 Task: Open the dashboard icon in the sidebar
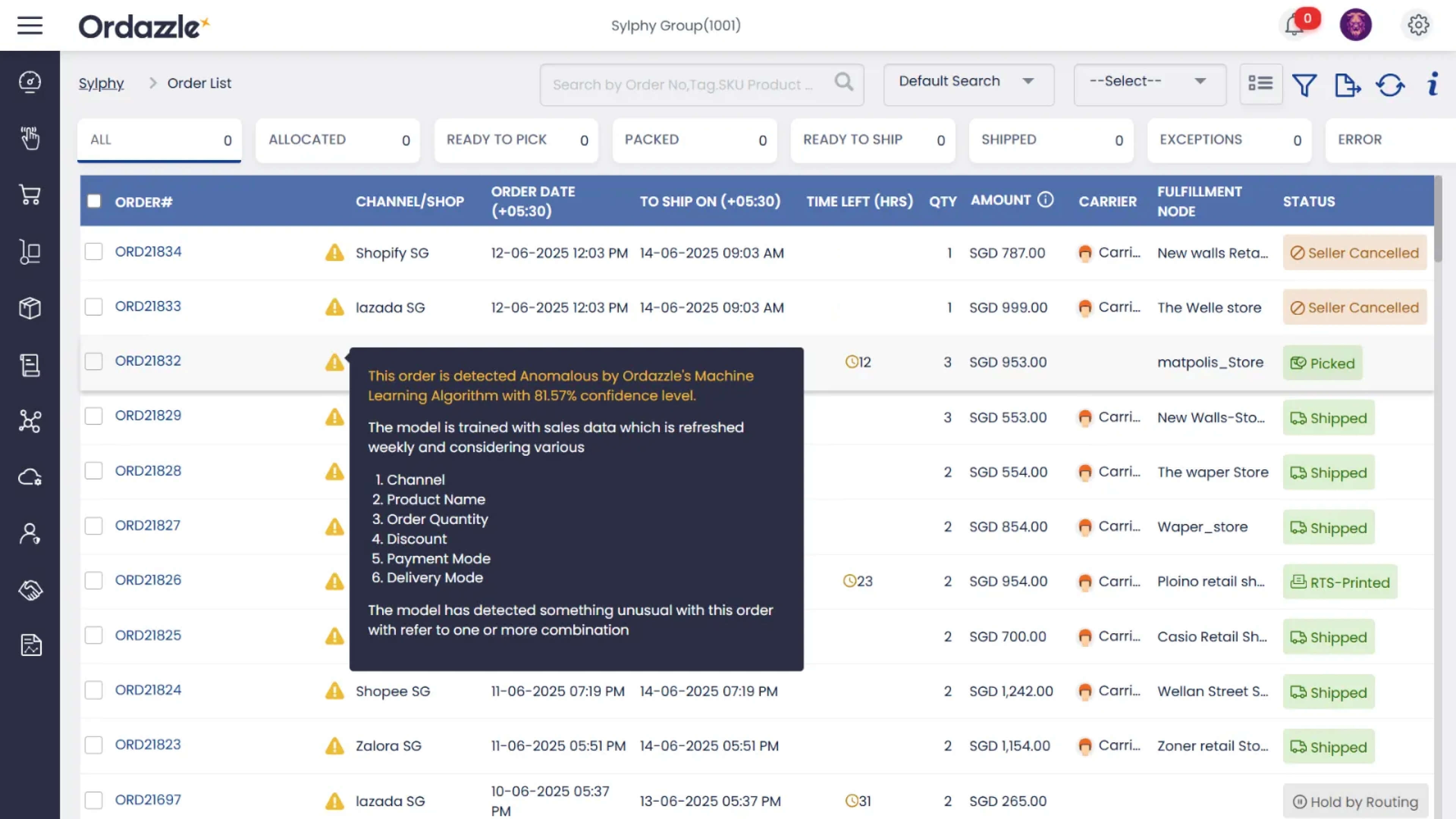click(30, 82)
